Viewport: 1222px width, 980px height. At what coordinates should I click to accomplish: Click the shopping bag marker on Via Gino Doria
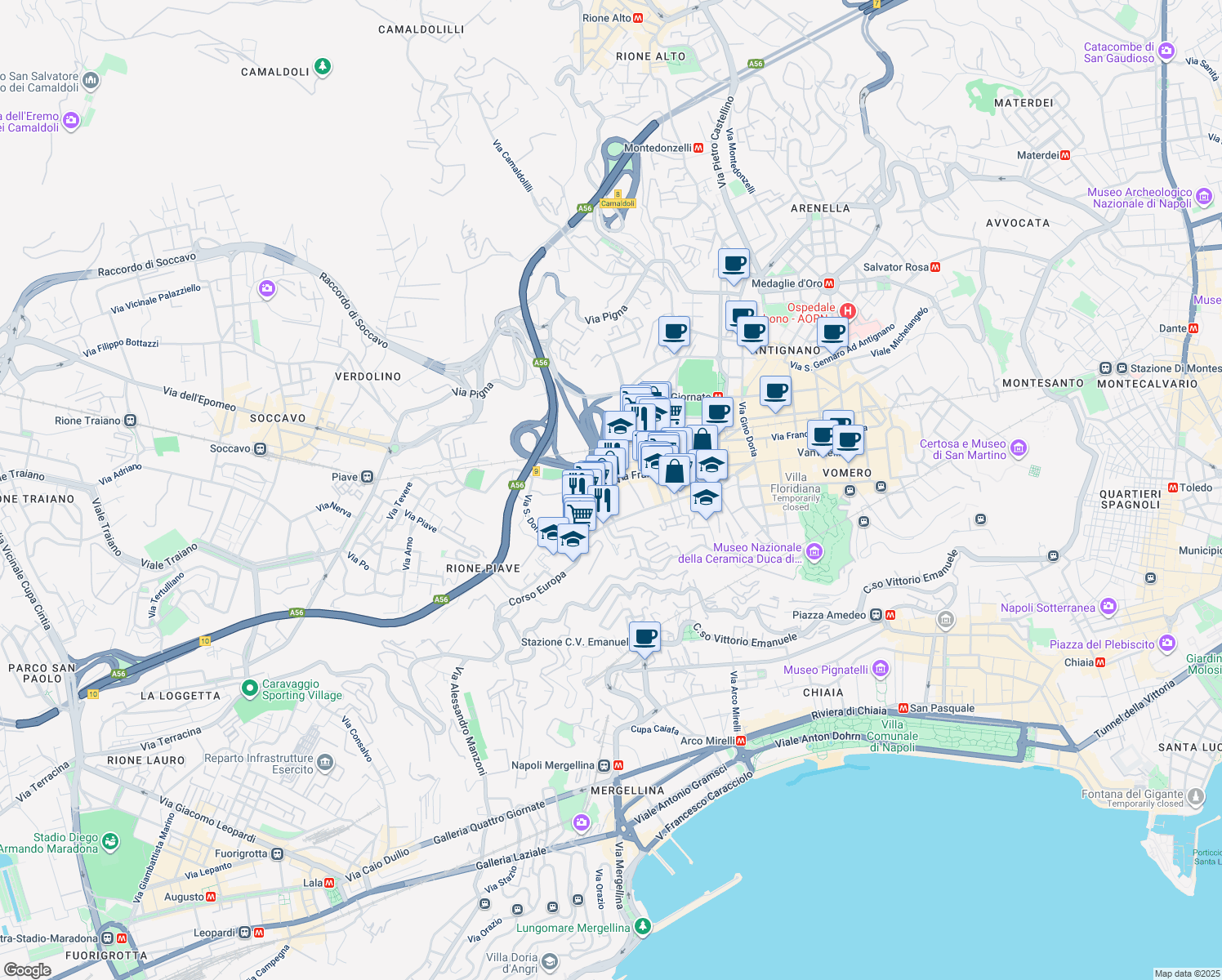(x=704, y=440)
